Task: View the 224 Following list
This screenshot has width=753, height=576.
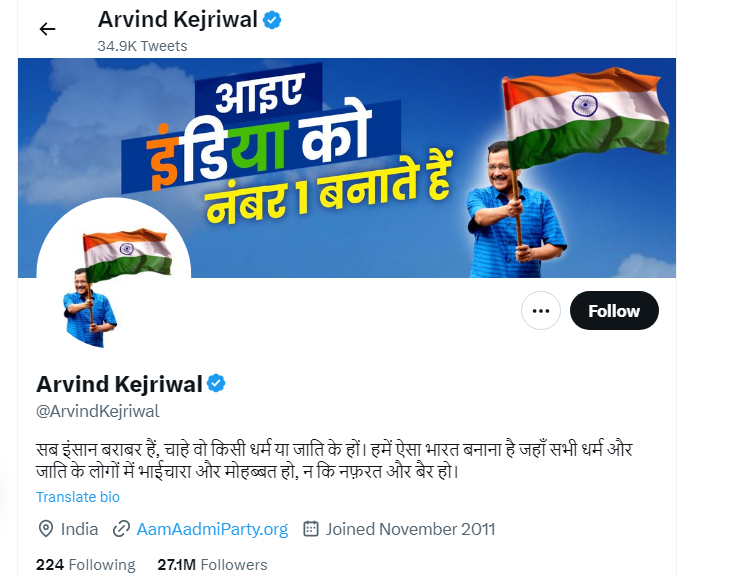Action: [x=85, y=564]
